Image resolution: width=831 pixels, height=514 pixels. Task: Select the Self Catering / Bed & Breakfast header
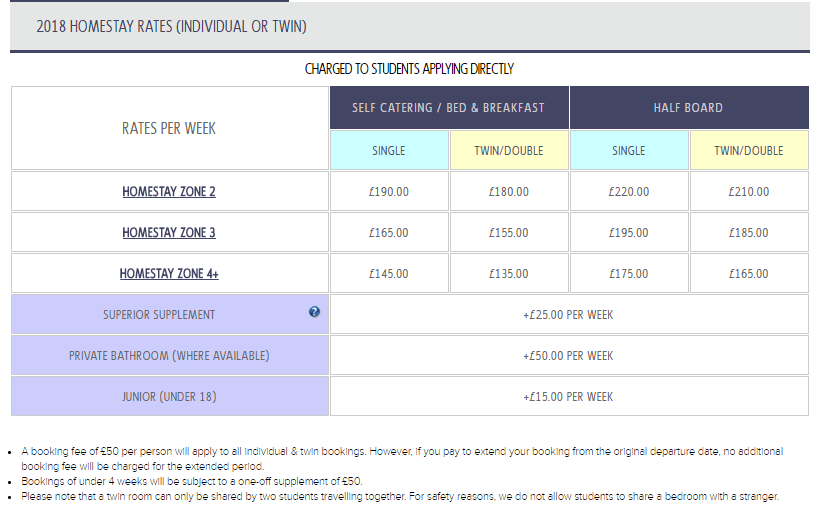(448, 108)
